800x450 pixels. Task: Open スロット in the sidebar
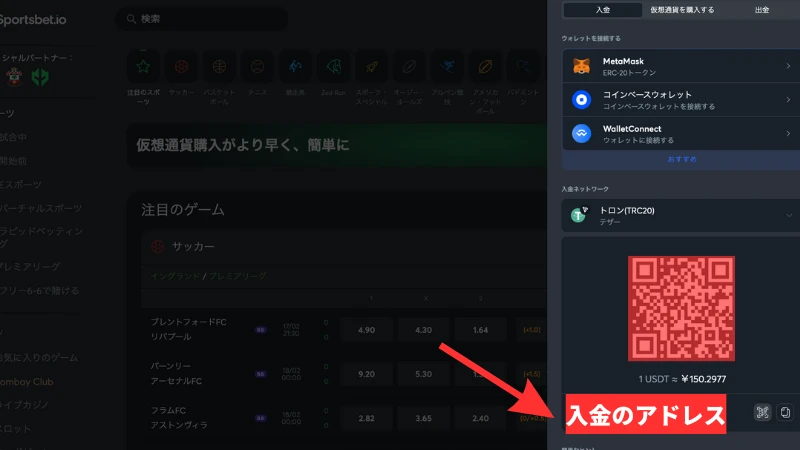tap(16, 429)
